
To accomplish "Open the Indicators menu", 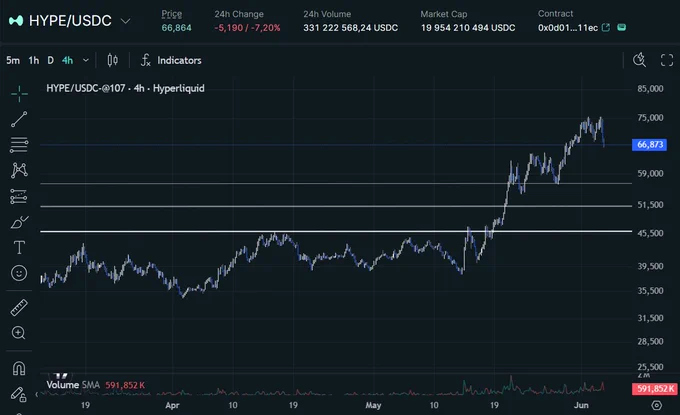I will coord(179,60).
